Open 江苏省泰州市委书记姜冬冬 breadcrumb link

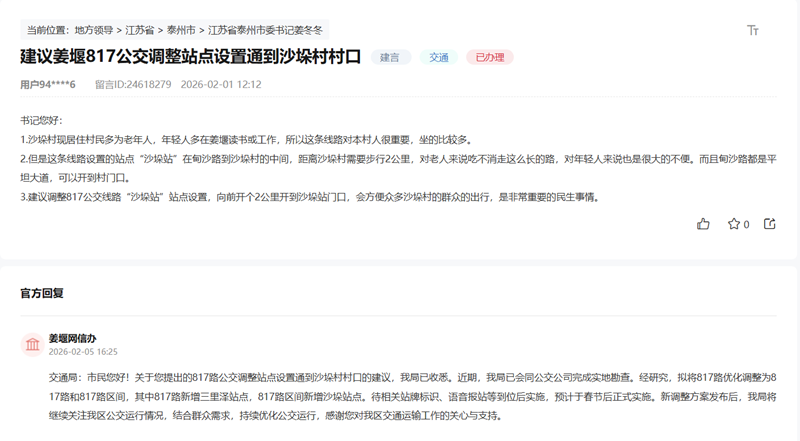[265, 30]
